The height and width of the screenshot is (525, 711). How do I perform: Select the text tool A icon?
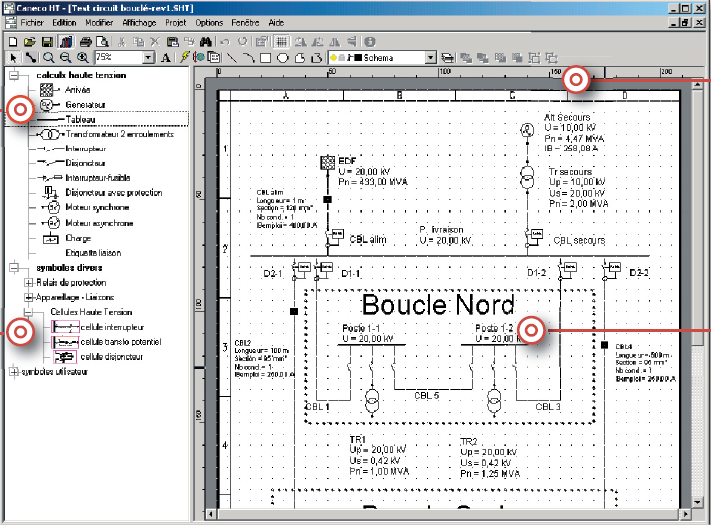tap(166, 58)
